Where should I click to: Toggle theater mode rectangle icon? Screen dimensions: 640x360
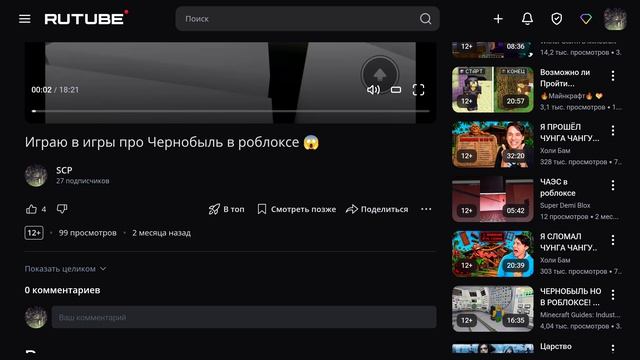click(396, 90)
